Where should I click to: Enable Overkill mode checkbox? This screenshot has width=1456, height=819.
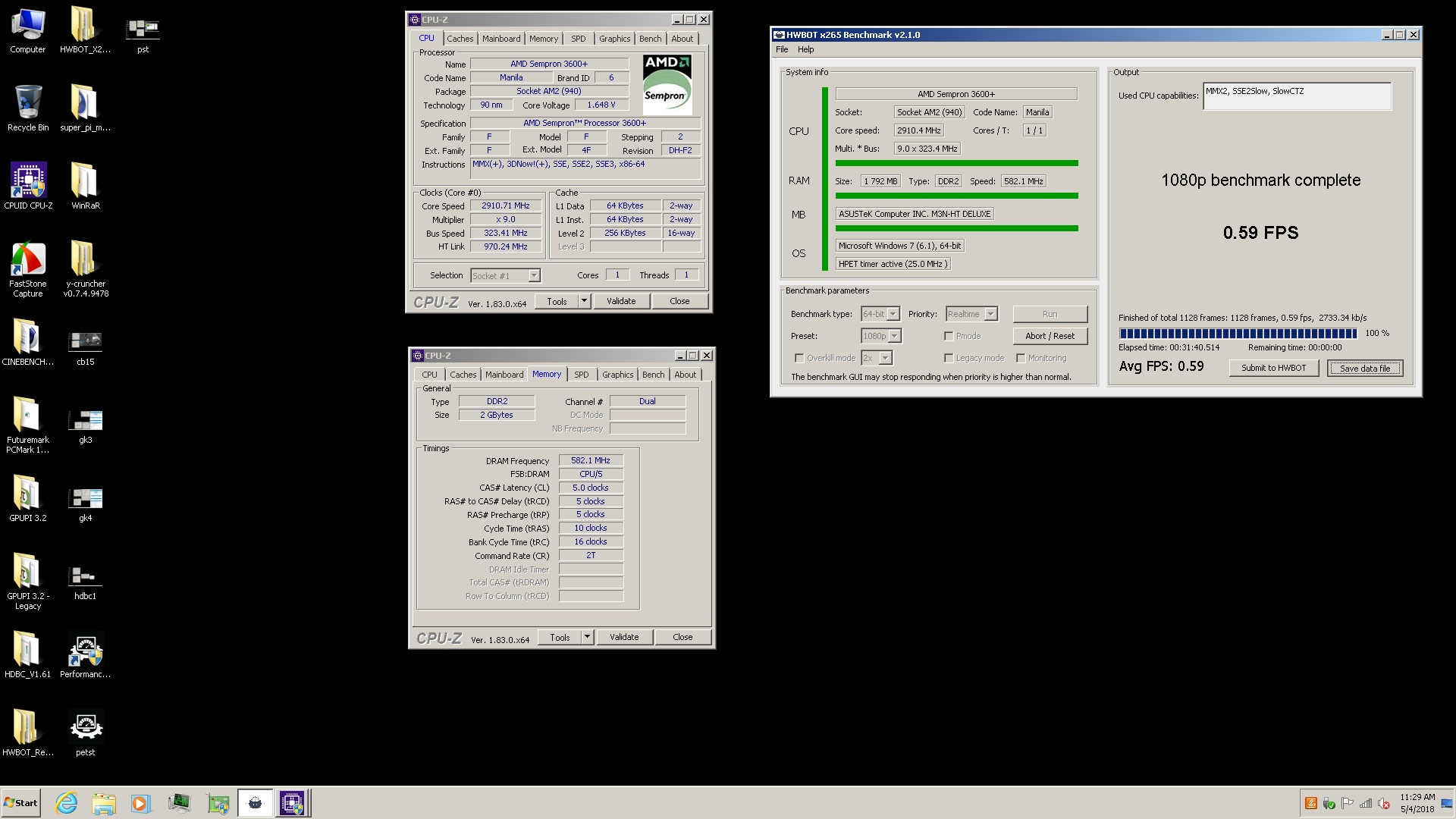tap(799, 358)
